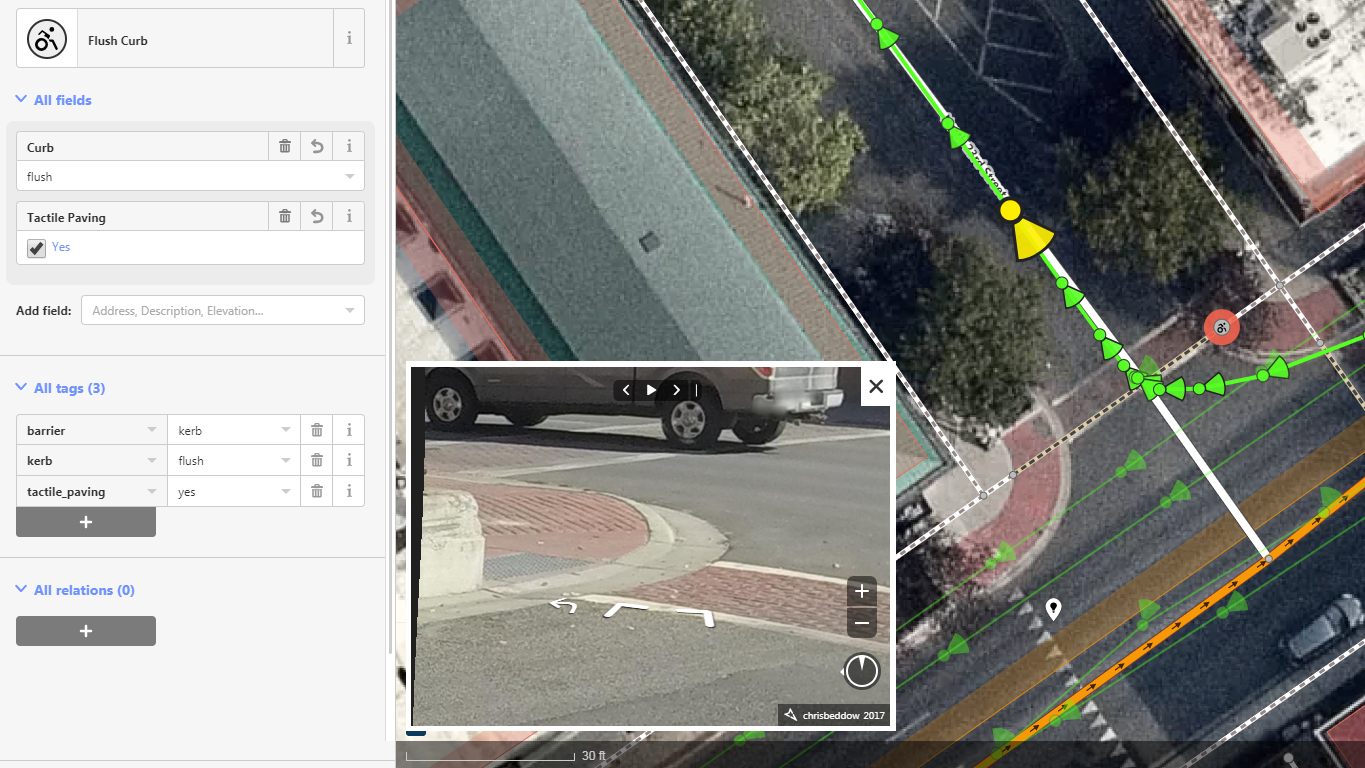Screen dimensions: 1365x768
Task: Select the red flush curb node on map
Action: (1221, 327)
